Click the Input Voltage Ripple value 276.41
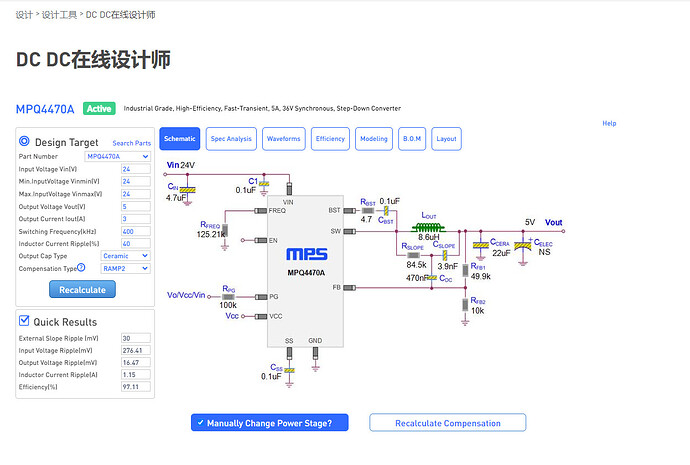 (136, 351)
